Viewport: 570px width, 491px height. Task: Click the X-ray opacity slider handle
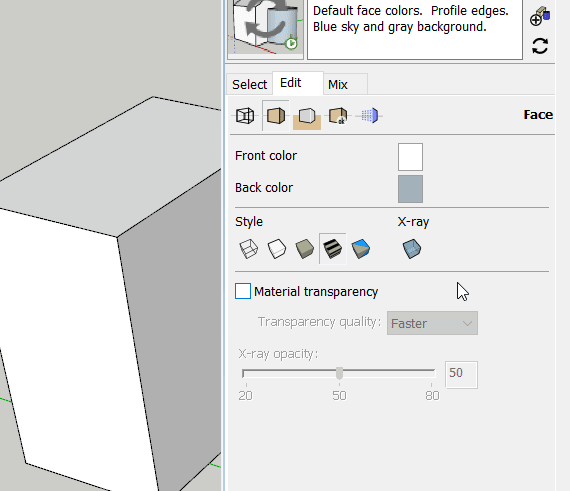pos(339,373)
